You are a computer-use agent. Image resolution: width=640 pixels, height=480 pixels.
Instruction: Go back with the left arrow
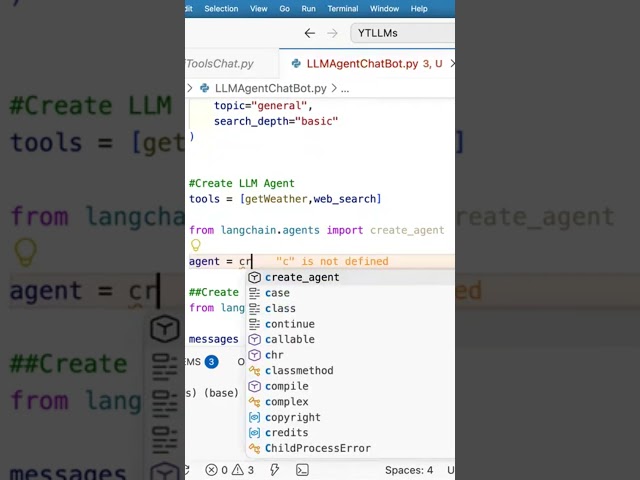pyautogui.click(x=310, y=33)
